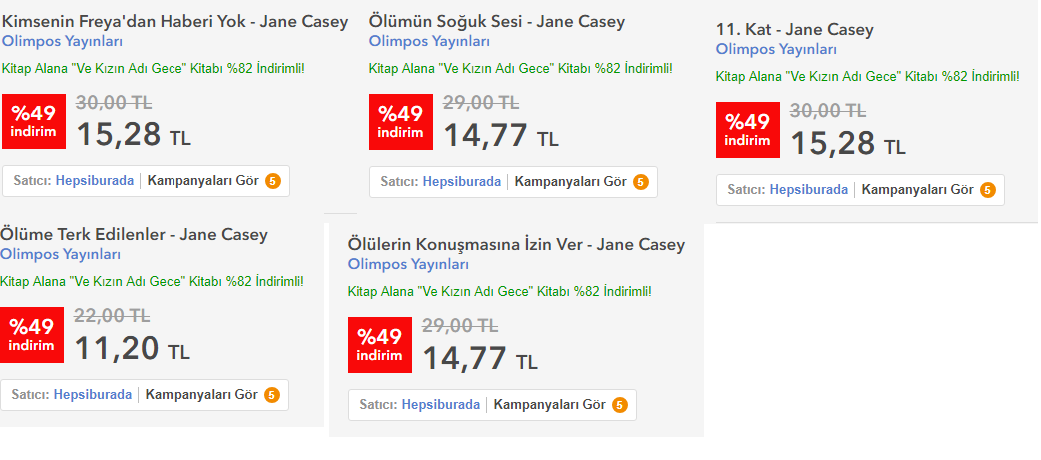Open Ölümün Soğuk Sesi - Jane Casey title
The image size is (1041, 460).
pyautogui.click(x=497, y=22)
